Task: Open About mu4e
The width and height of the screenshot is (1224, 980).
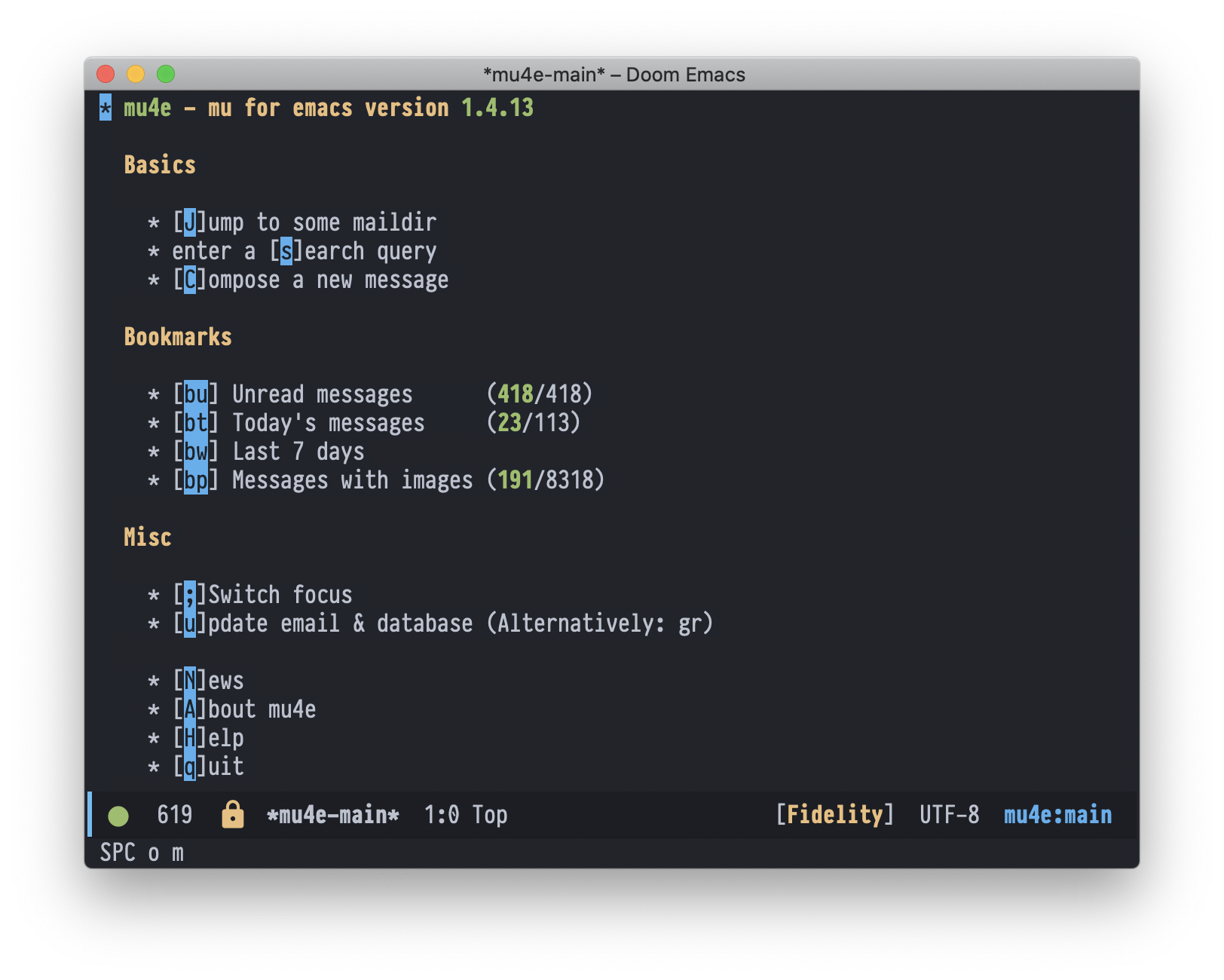Action: click(191, 709)
